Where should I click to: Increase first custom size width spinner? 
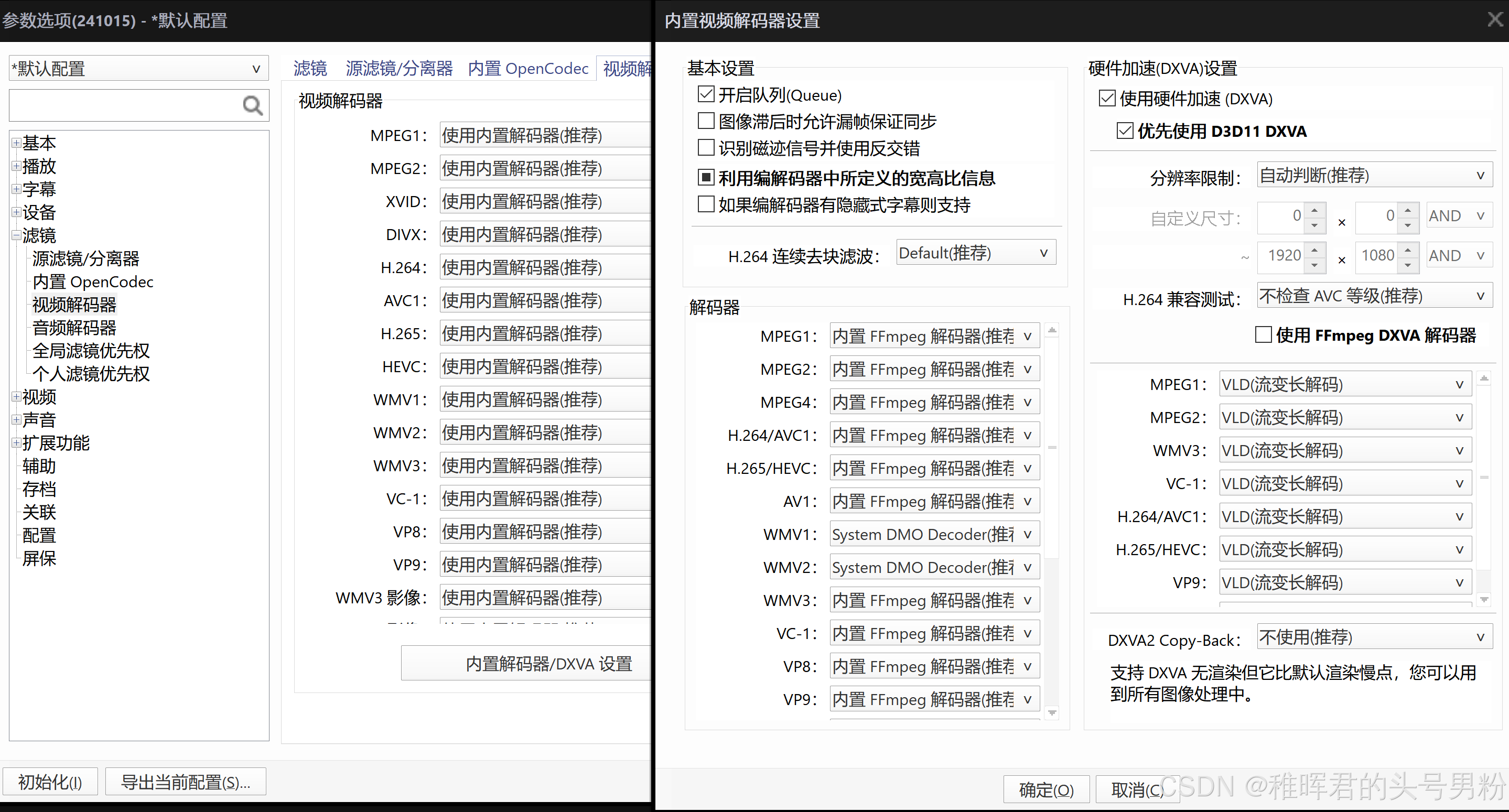click(x=1314, y=210)
